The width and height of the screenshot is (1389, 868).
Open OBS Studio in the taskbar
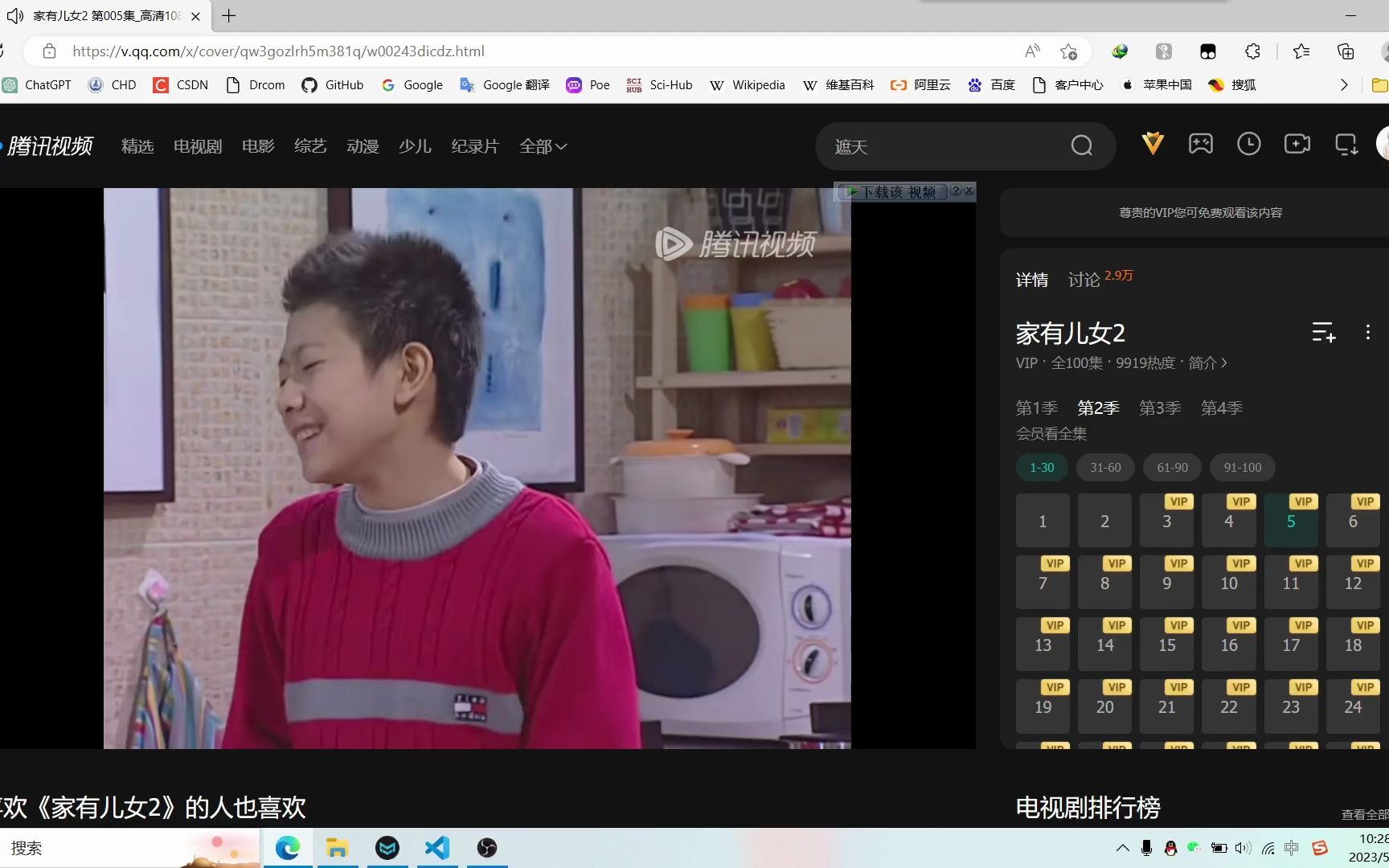coord(487,848)
